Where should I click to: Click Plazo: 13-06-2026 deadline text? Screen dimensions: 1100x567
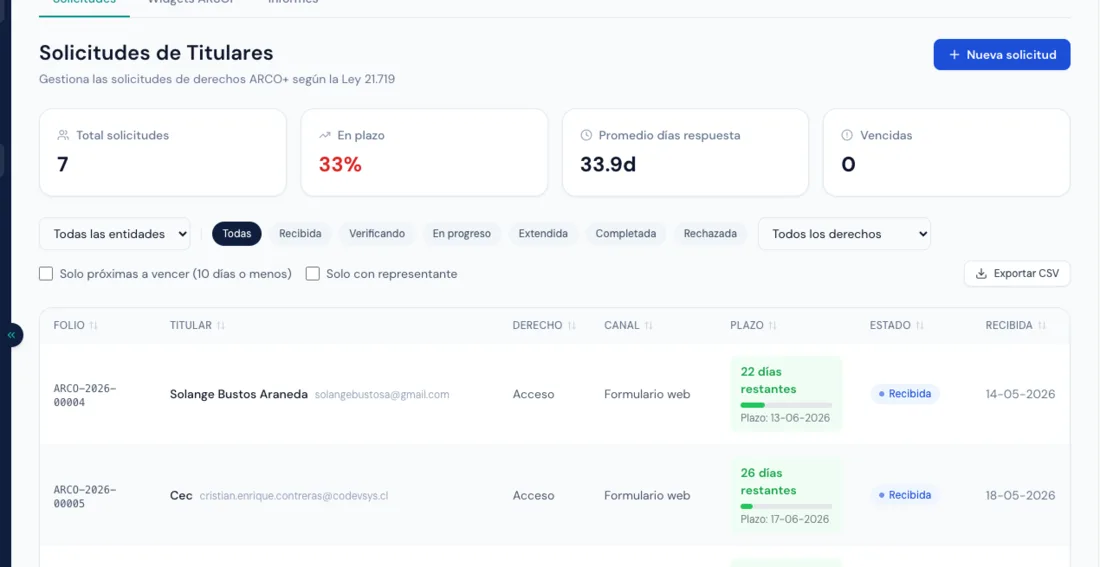785,418
